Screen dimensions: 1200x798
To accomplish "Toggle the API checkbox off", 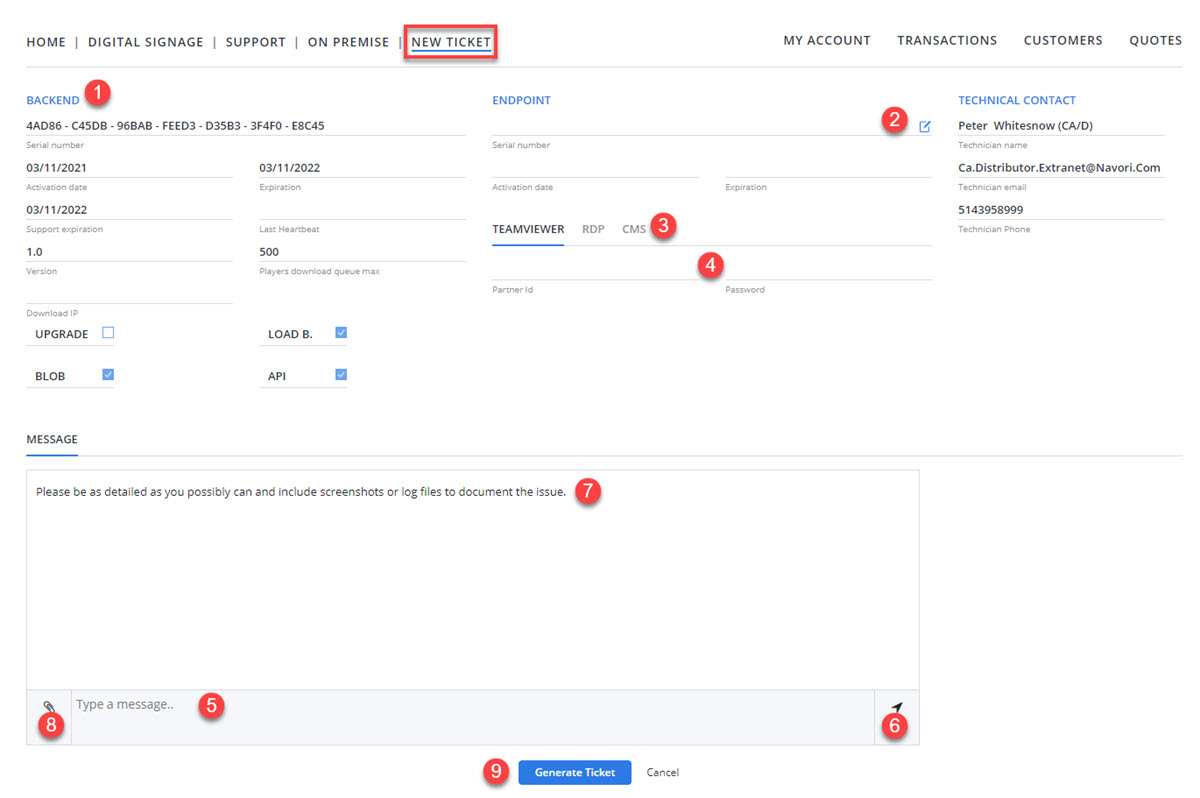I will click(x=341, y=375).
